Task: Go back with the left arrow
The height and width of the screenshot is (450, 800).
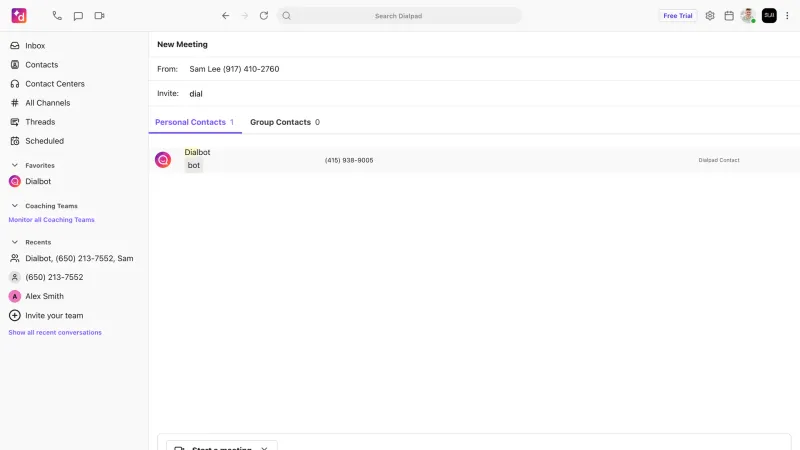Action: tap(226, 16)
